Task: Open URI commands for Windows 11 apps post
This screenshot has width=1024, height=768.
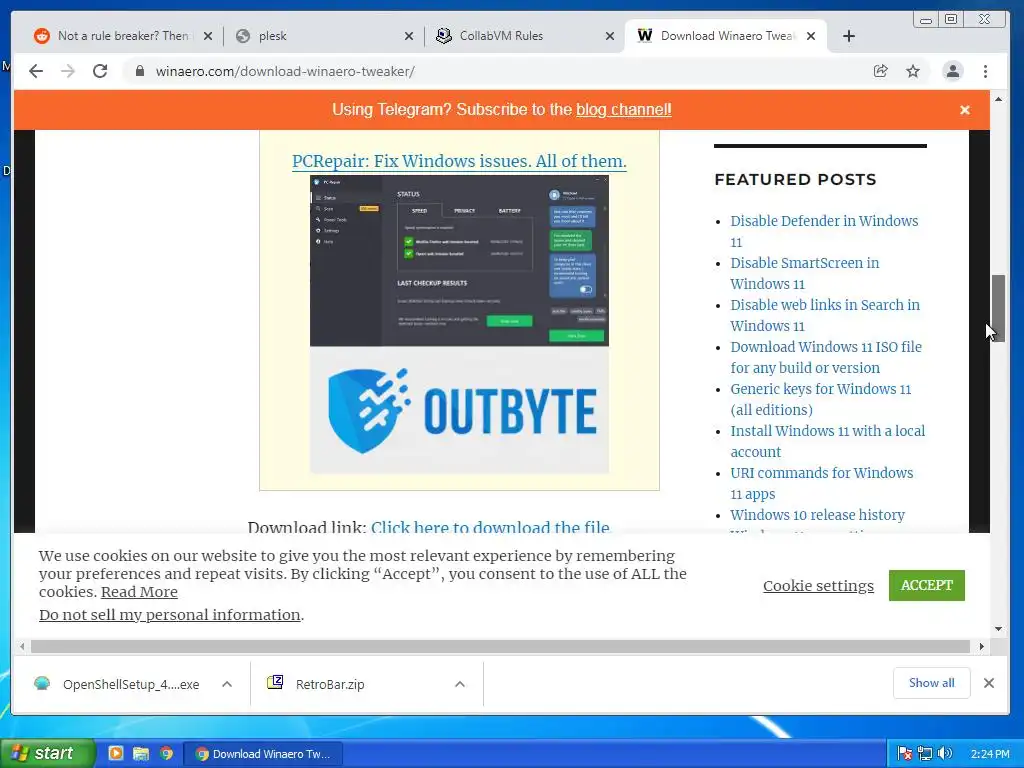Action: pos(822,483)
